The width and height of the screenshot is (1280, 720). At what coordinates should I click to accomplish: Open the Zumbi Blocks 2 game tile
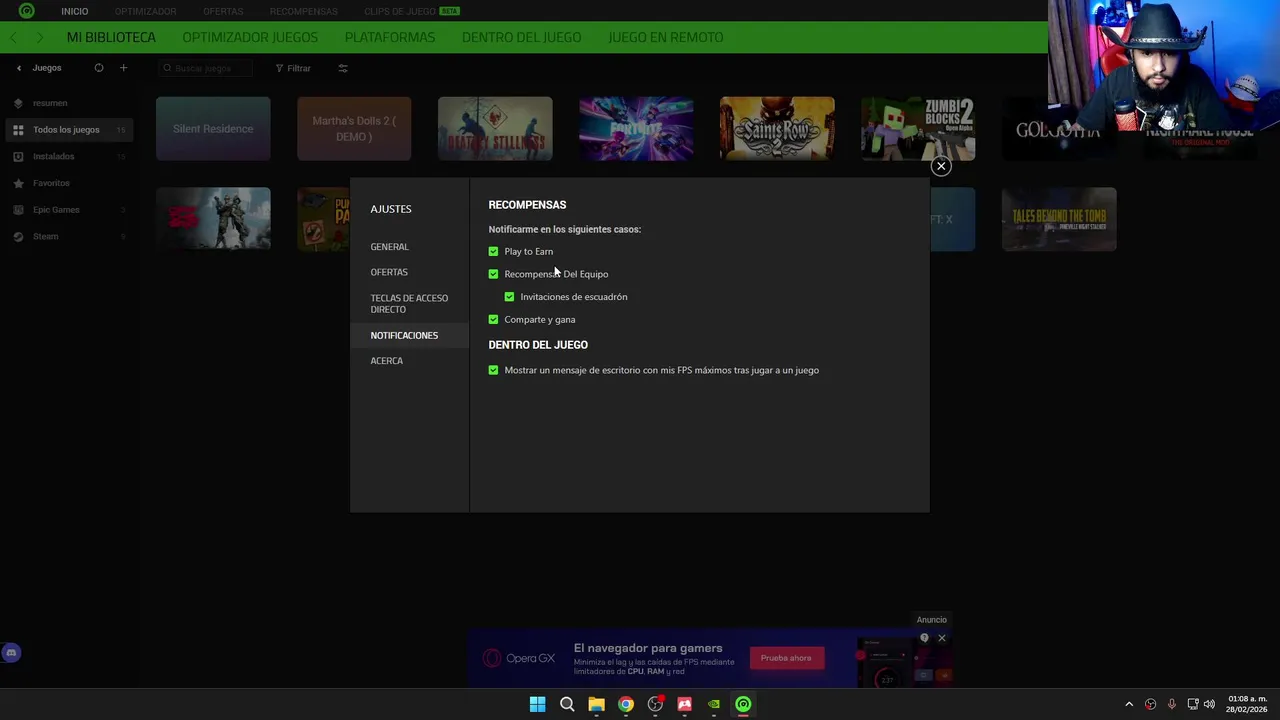pyautogui.click(x=918, y=129)
